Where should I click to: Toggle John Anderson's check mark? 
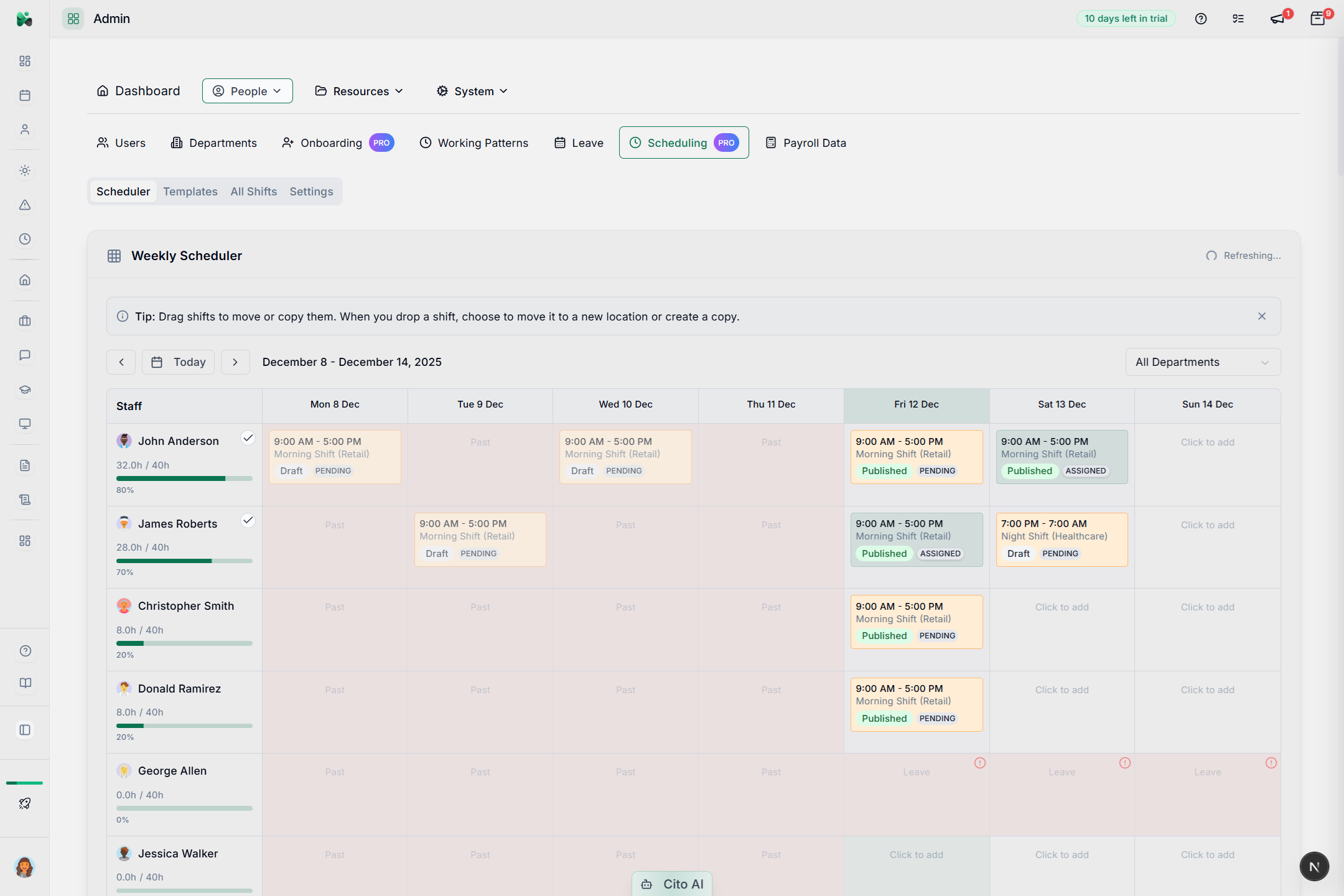[x=248, y=438]
